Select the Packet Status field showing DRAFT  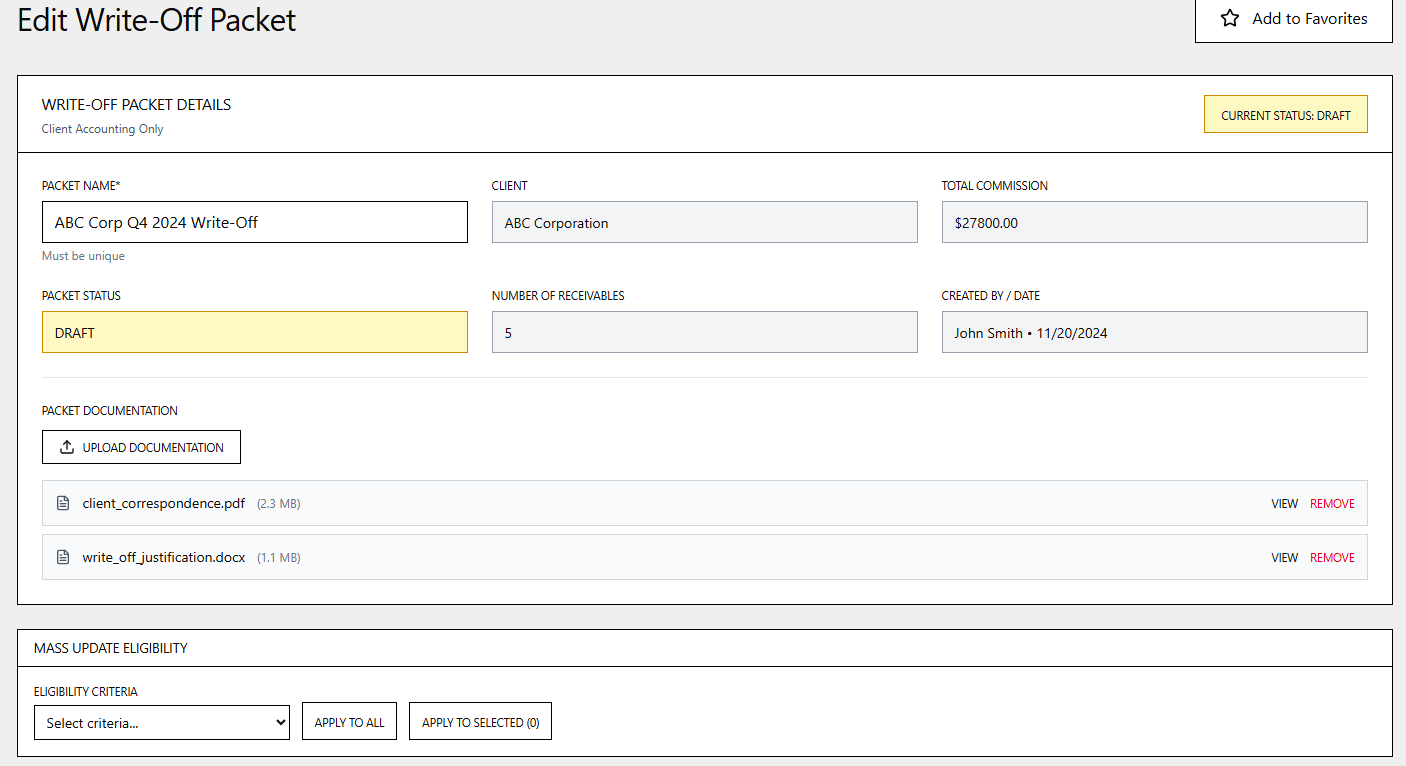[254, 332]
